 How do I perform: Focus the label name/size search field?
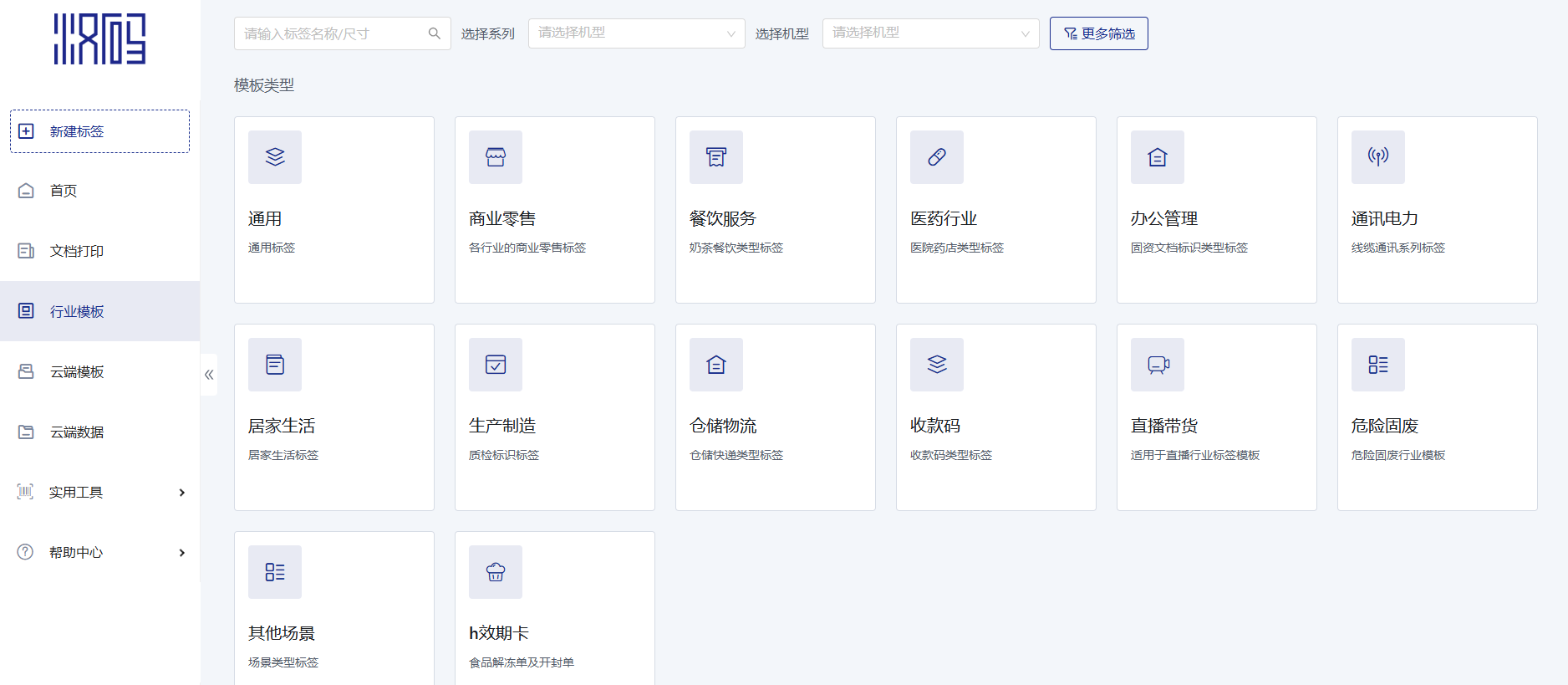point(342,33)
